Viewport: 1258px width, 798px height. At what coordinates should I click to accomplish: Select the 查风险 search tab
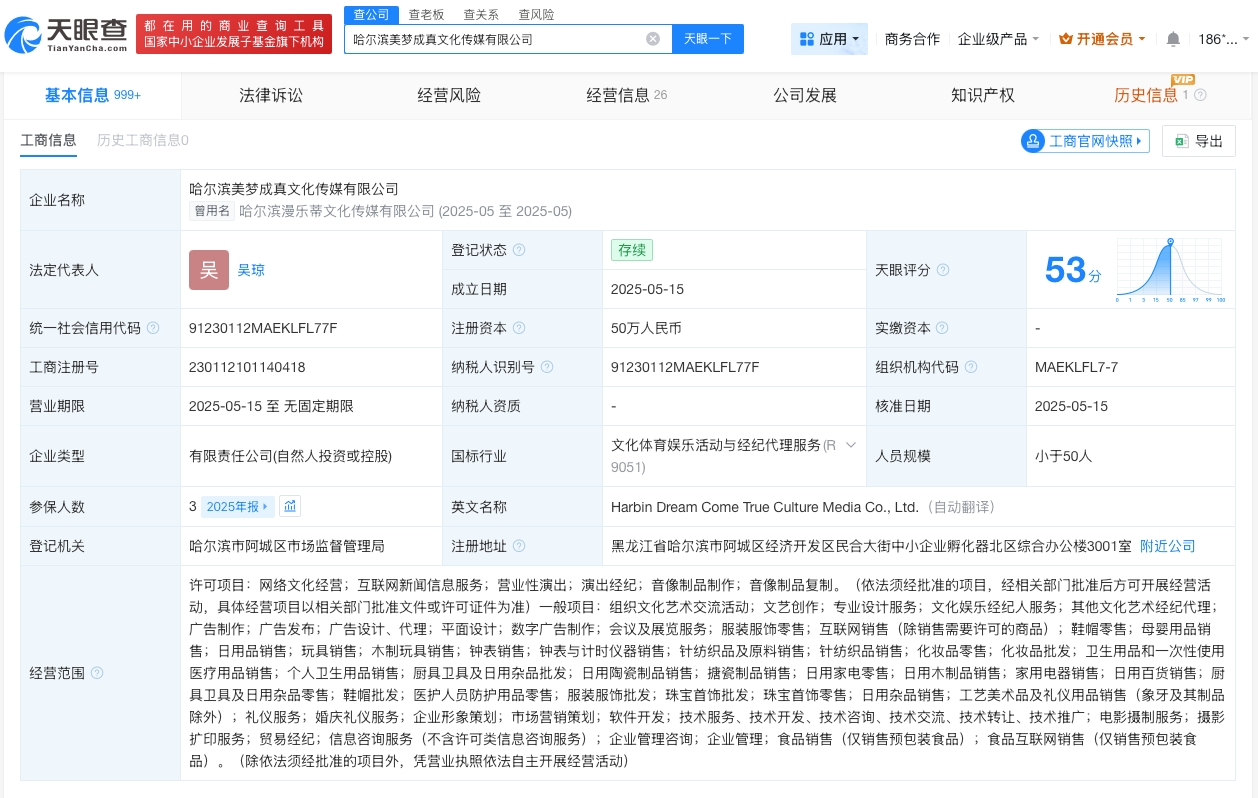click(536, 14)
